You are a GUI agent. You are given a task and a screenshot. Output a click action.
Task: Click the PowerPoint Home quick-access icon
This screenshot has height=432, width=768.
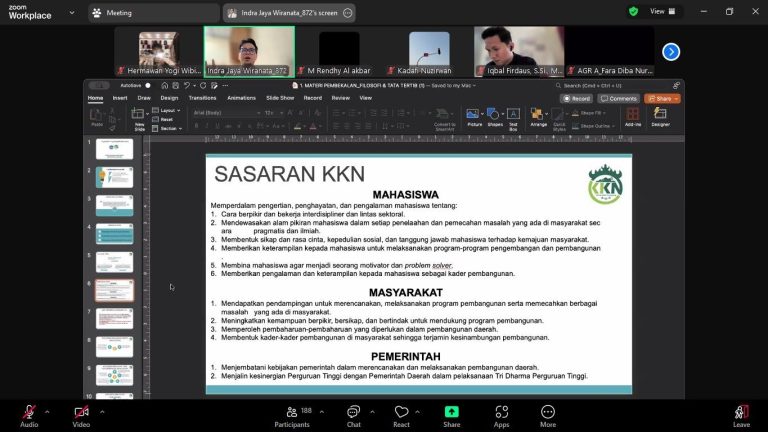(165, 86)
